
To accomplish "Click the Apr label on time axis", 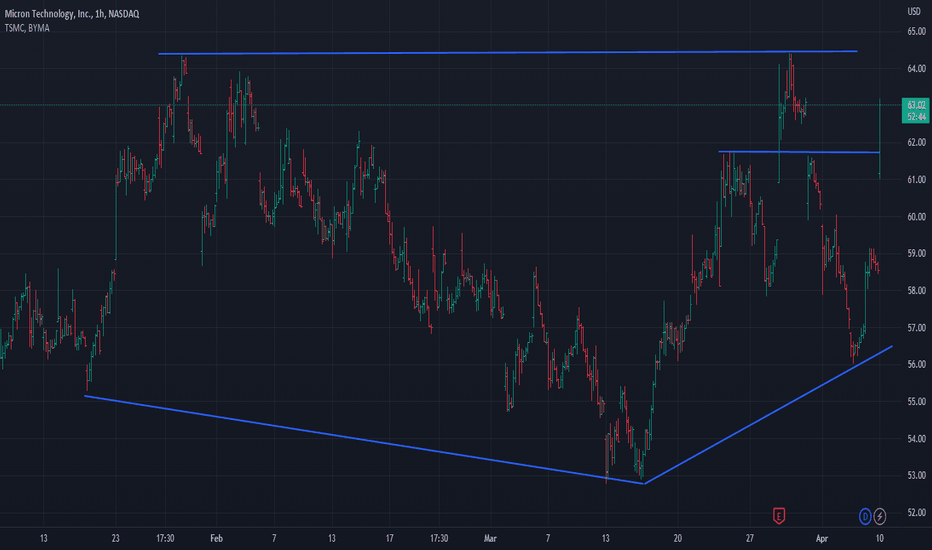I will 821,539.
